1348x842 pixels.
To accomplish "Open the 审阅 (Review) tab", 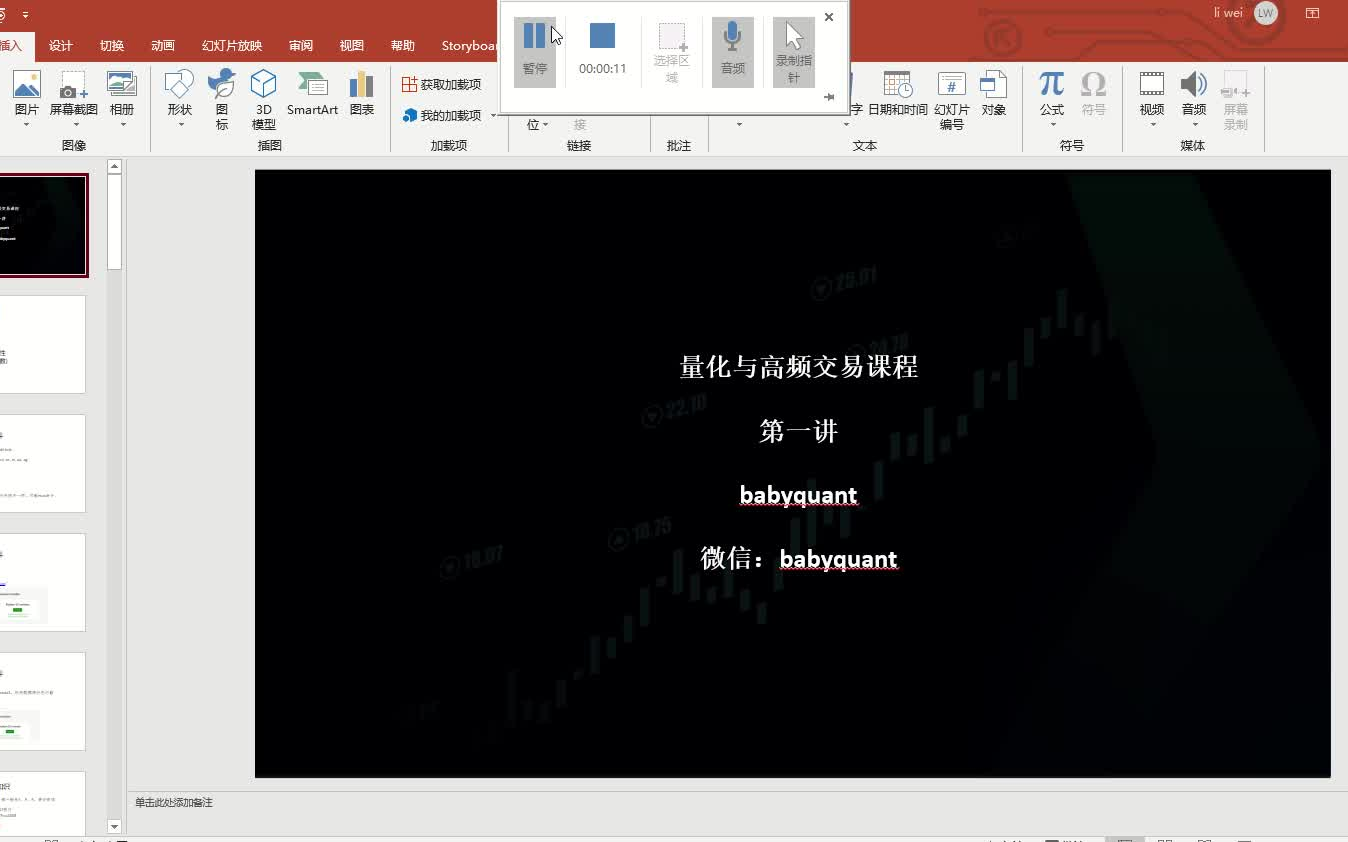I will [300, 45].
